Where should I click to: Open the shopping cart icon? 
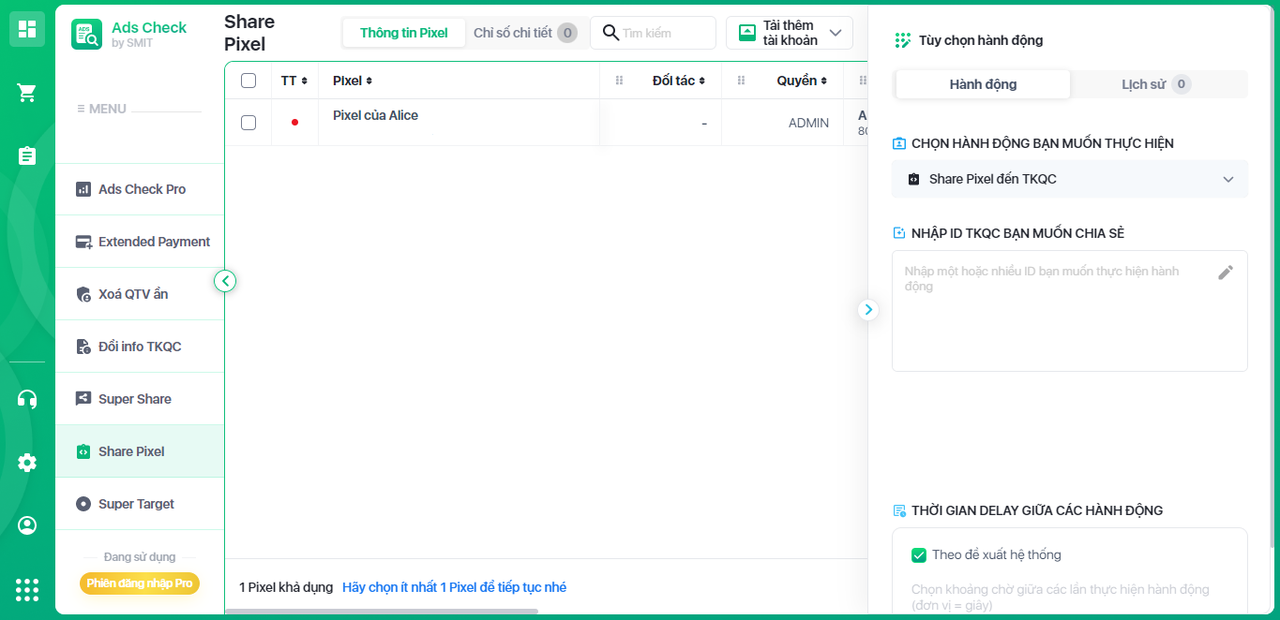pos(27,93)
